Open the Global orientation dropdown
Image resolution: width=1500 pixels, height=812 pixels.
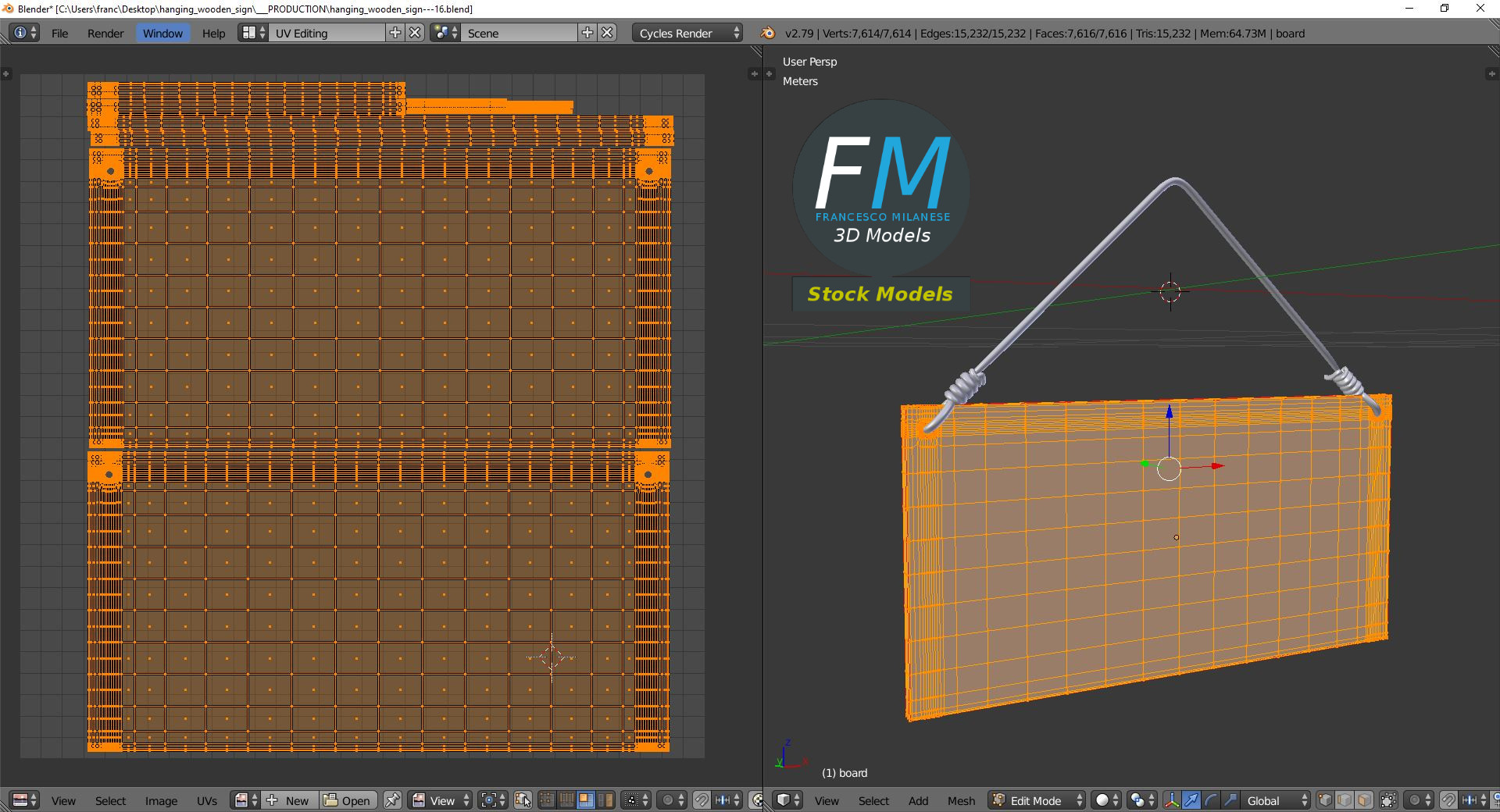click(1276, 800)
